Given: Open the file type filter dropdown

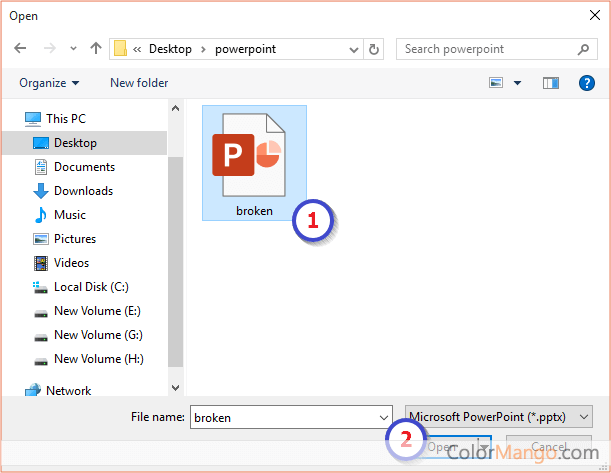Looking at the screenshot, I should pos(498,416).
